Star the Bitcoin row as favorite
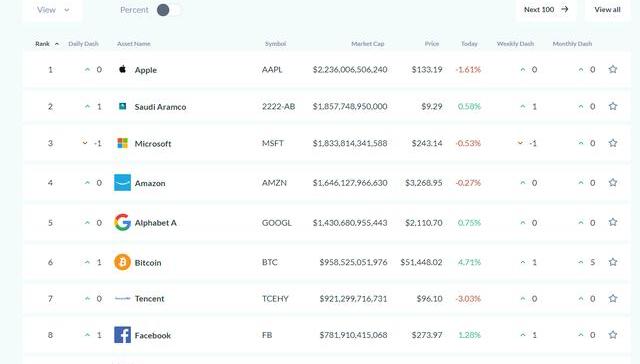This screenshot has width=640, height=364. [613, 262]
